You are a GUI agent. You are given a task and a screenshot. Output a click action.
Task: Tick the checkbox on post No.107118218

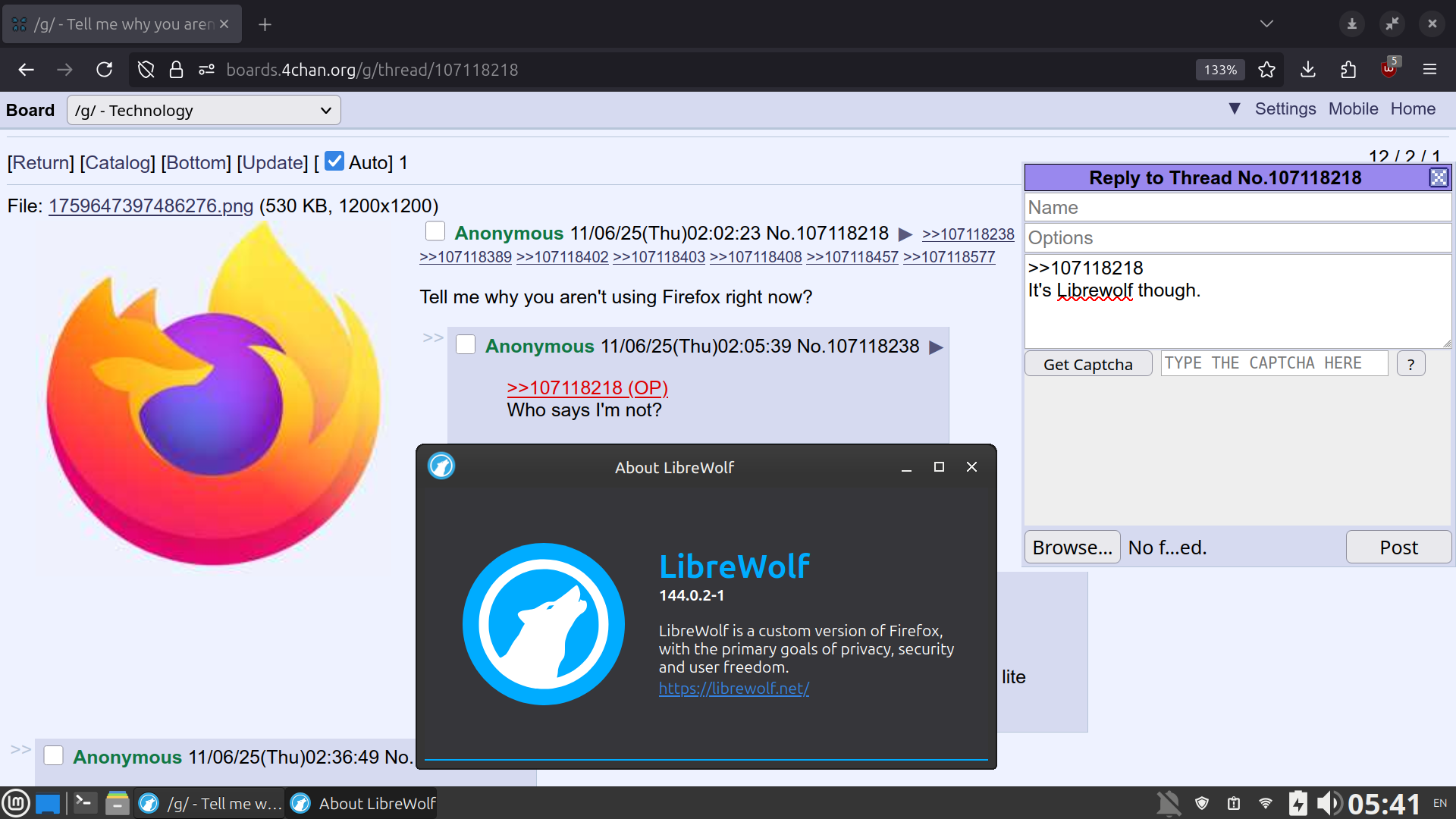click(435, 231)
